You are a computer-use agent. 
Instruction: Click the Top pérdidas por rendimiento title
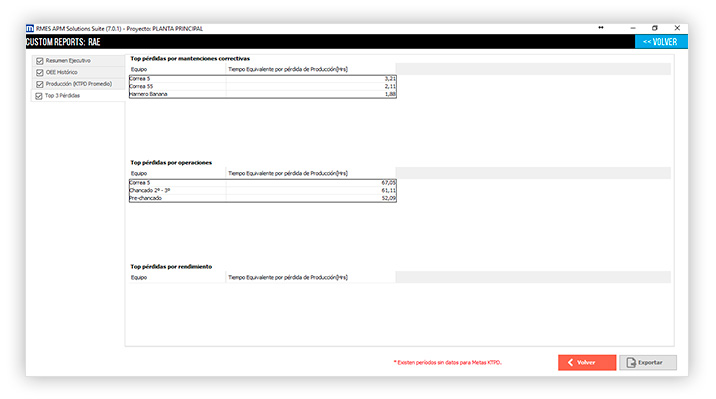click(171, 267)
